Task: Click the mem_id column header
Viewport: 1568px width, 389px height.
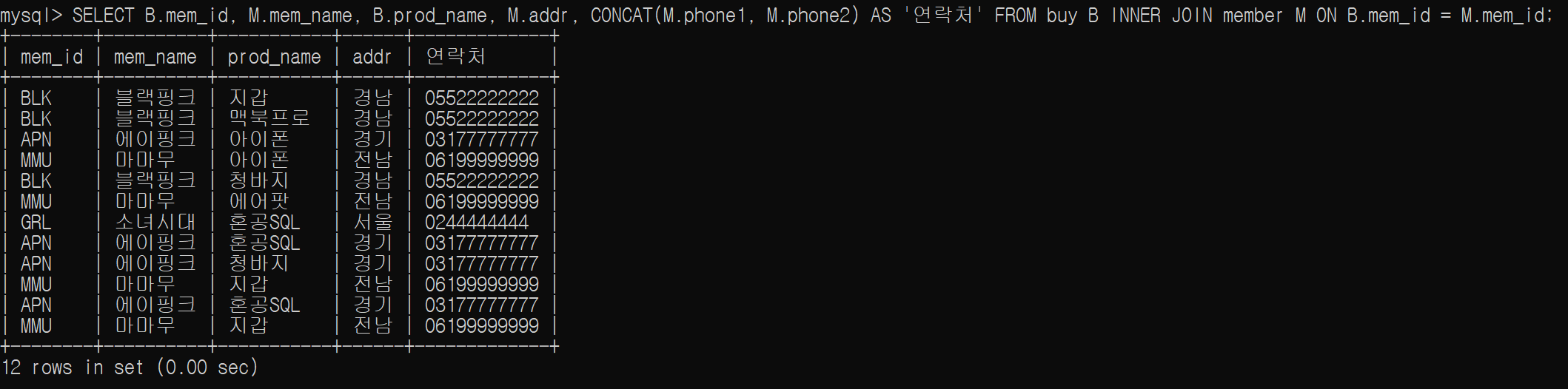Action: [52, 57]
